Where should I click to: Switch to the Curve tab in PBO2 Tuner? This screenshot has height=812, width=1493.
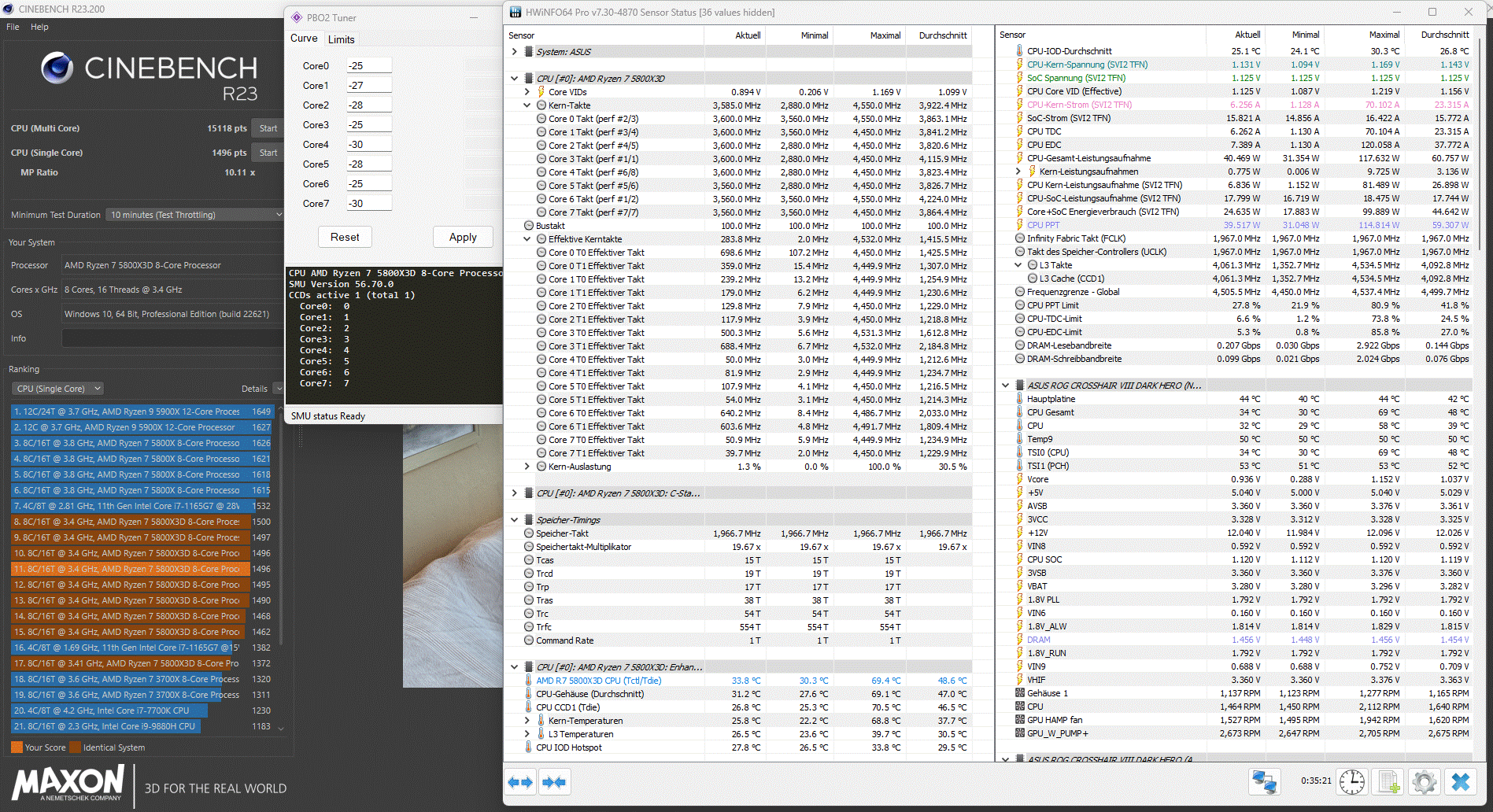tap(304, 39)
